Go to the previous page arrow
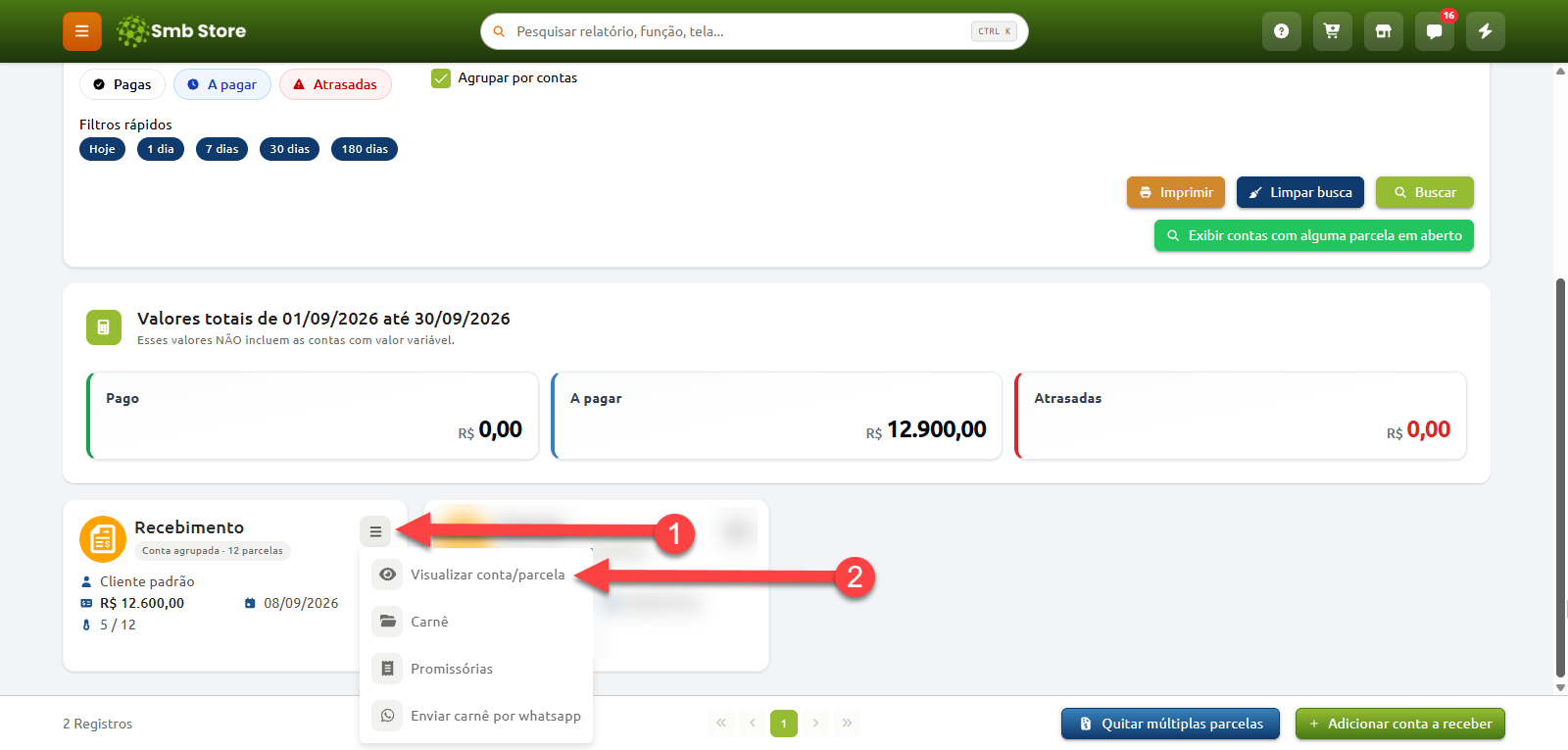 (x=753, y=724)
